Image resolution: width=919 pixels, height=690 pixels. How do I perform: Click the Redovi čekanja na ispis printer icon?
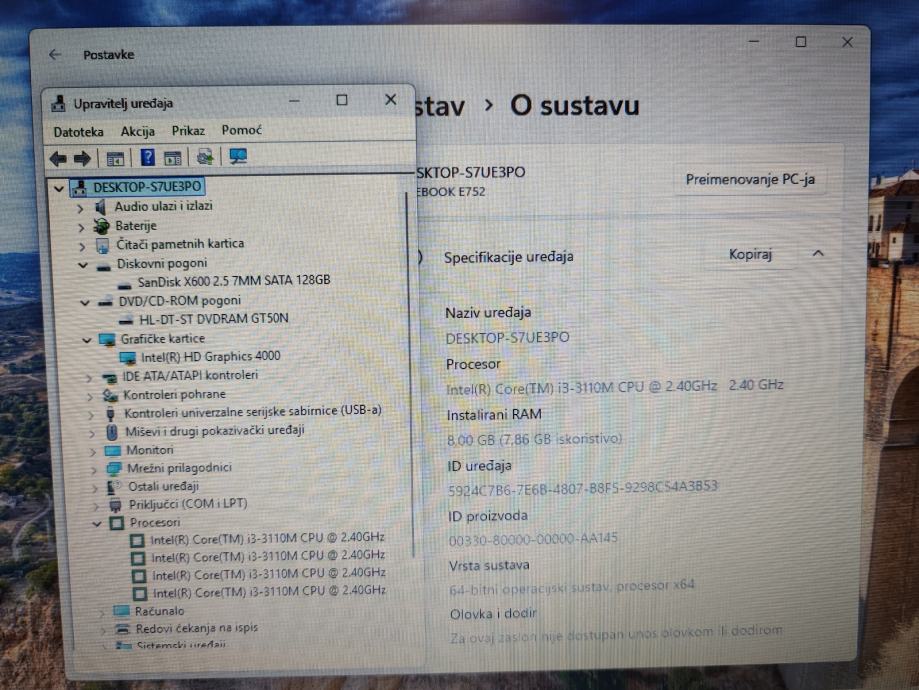(122, 629)
